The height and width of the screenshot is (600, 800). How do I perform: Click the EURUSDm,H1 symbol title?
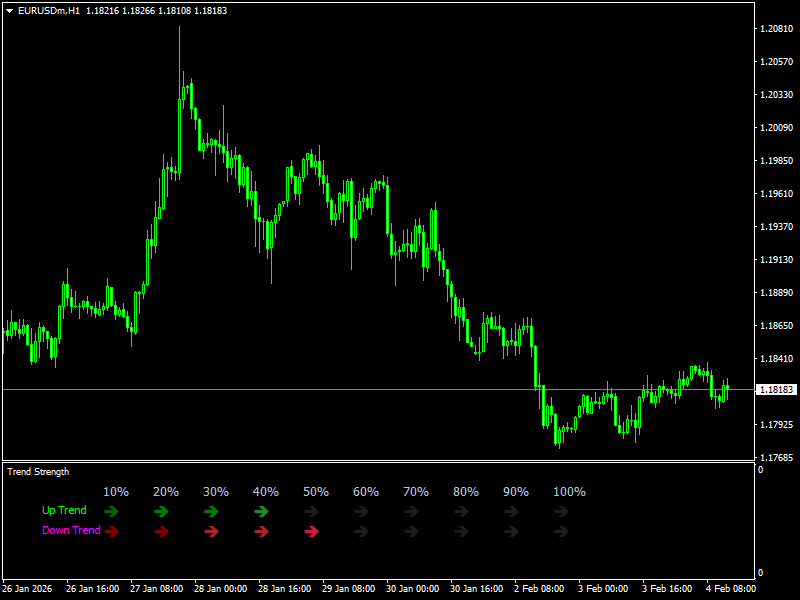coord(49,11)
